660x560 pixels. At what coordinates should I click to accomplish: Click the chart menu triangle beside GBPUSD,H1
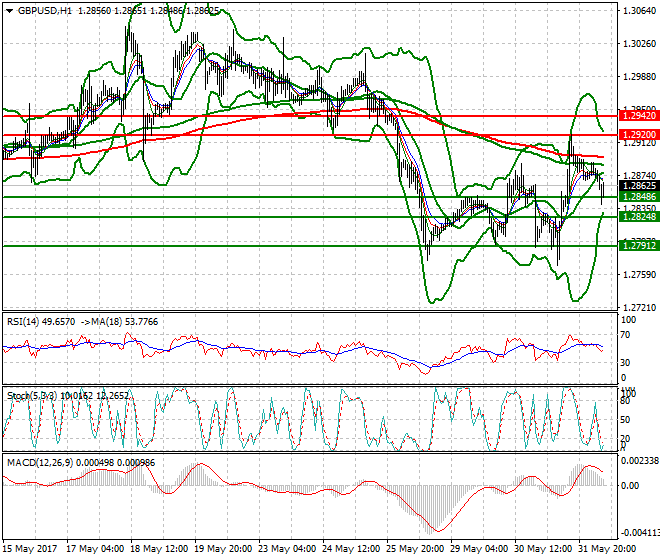click(9, 11)
